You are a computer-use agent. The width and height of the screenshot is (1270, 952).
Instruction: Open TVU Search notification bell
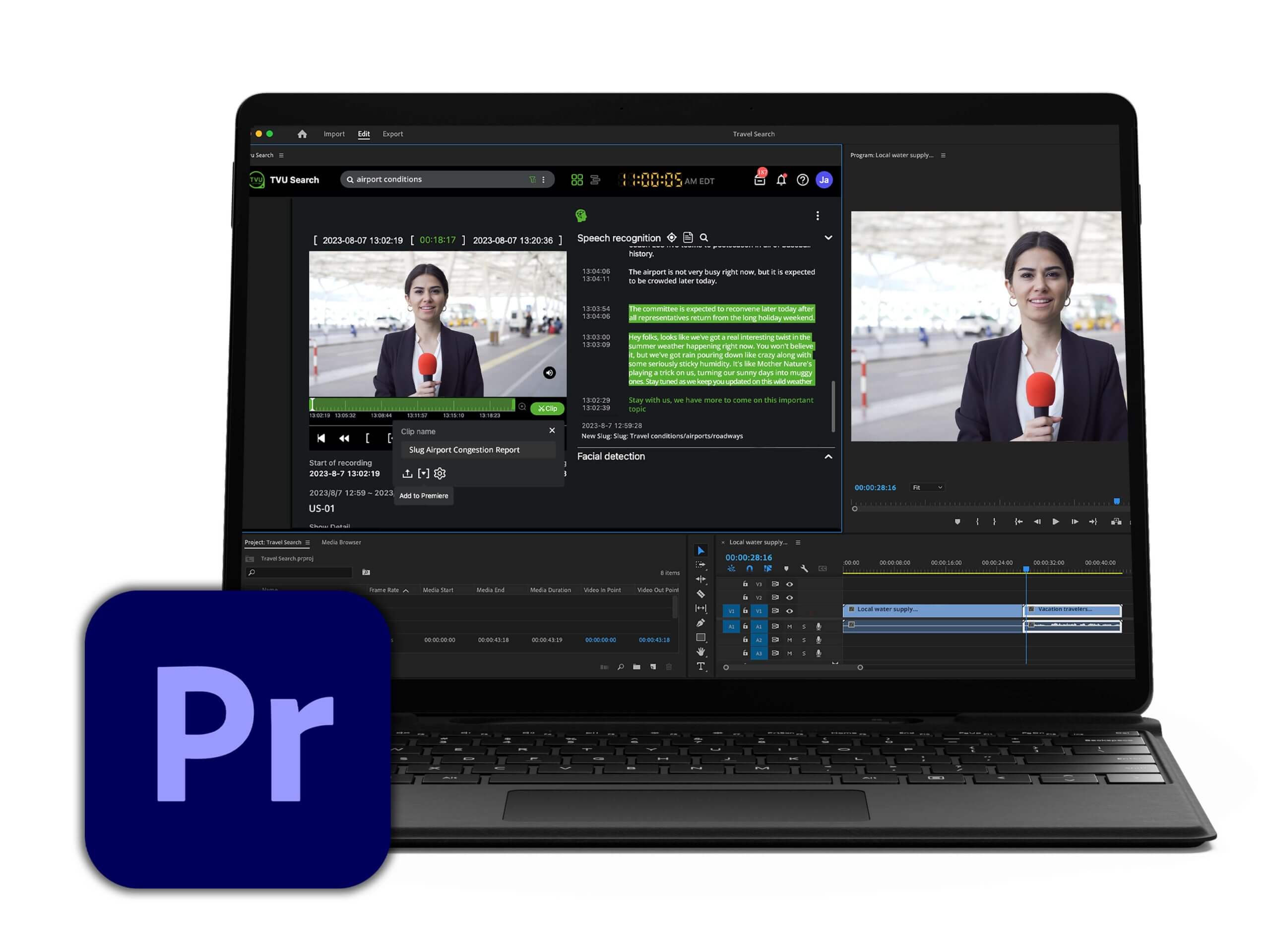(781, 180)
